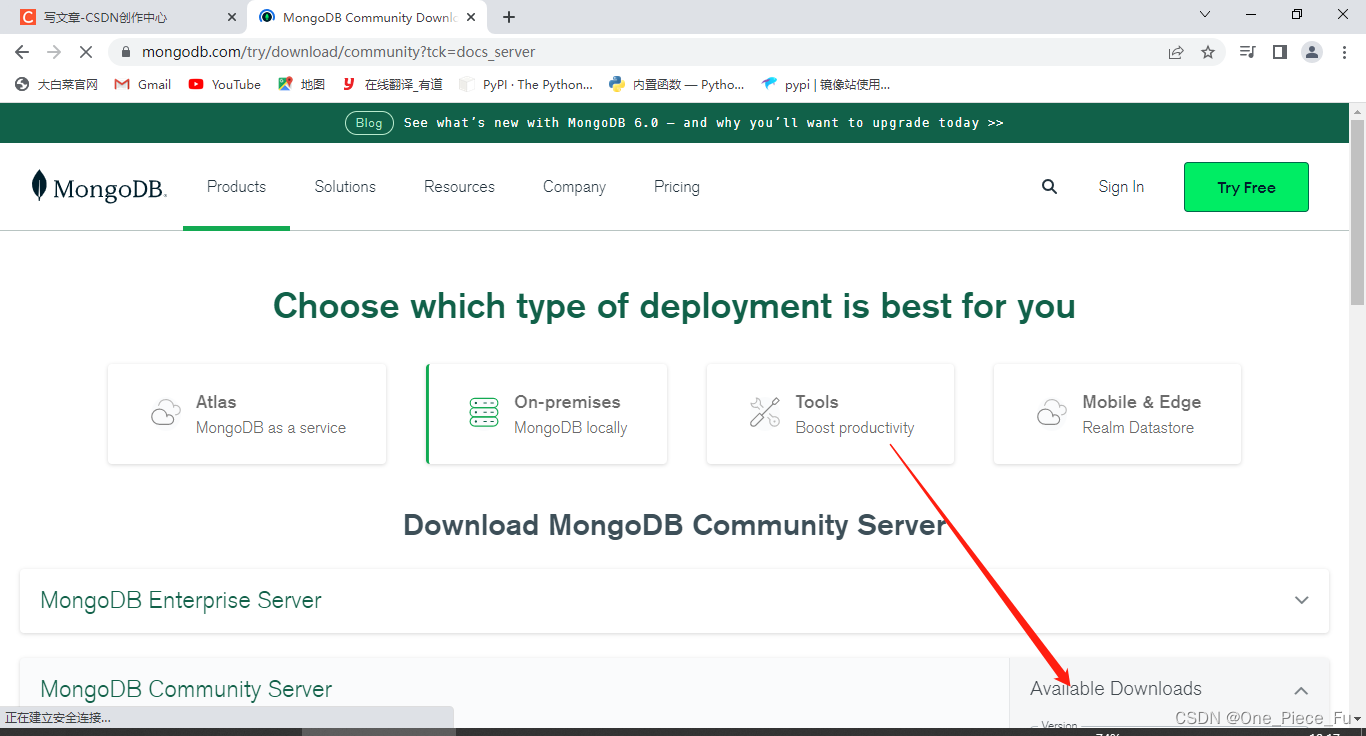The height and width of the screenshot is (736, 1366).
Task: Open the YouTube bookmark
Action: [x=225, y=85]
